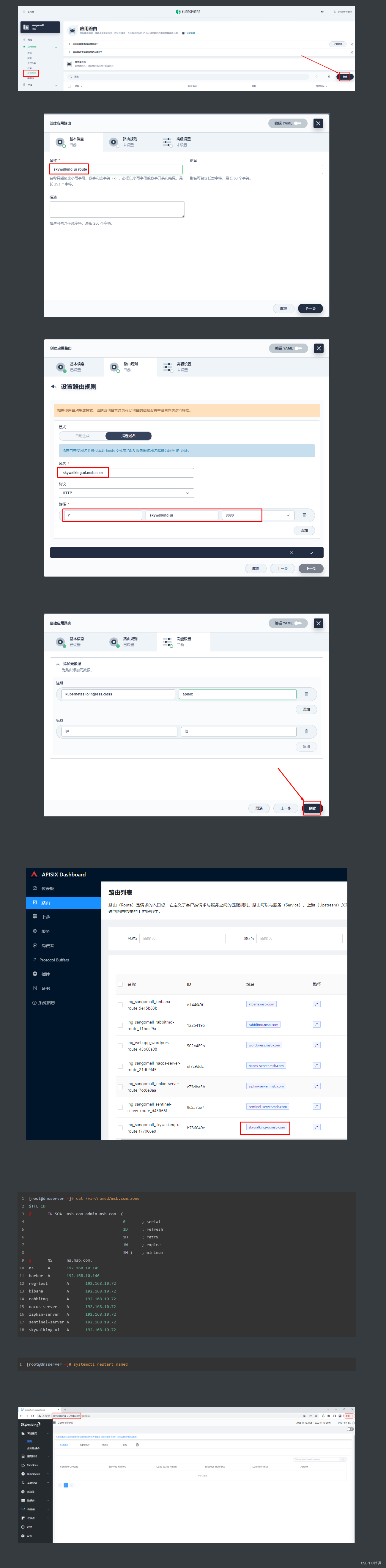Switch to Topology tab in SkyWalking
This screenshot has width=386, height=1568.
(85, 1444)
